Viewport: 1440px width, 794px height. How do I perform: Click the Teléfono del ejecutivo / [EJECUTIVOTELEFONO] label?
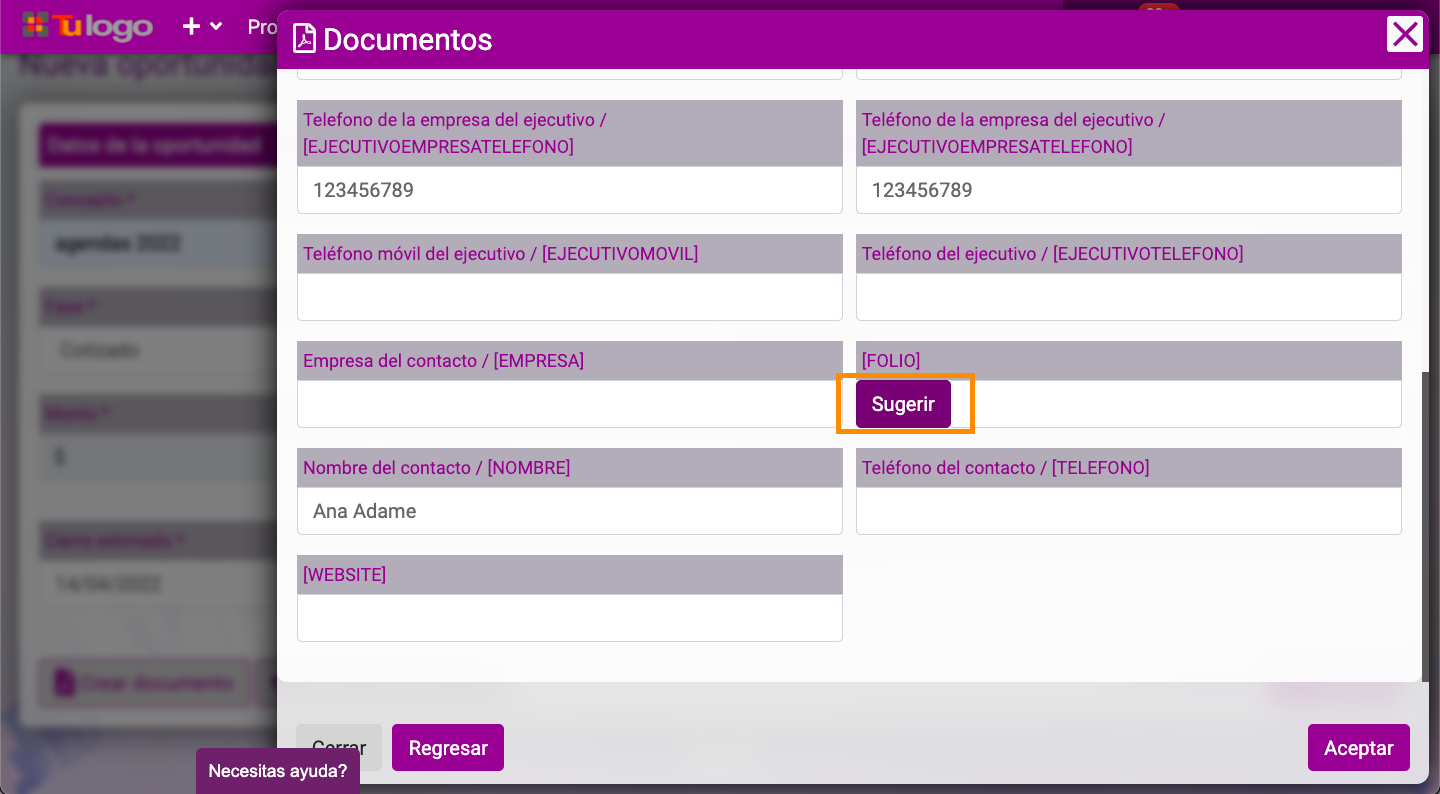[x=1053, y=254]
